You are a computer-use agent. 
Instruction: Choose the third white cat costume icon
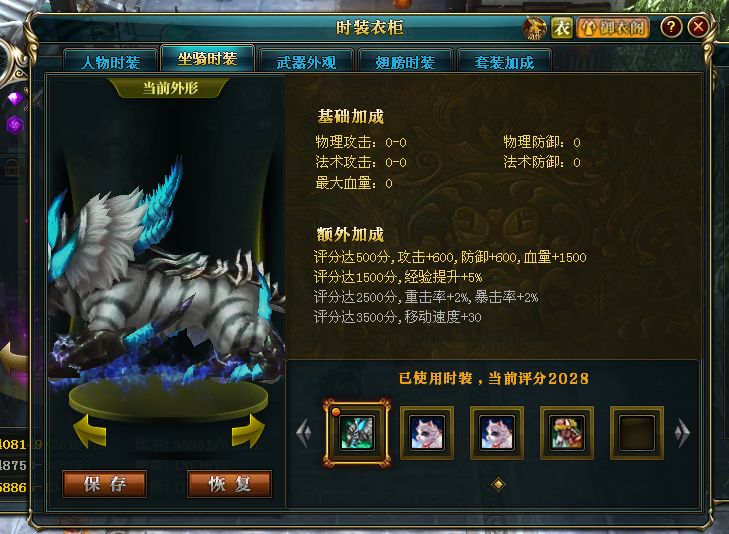[x=497, y=433]
